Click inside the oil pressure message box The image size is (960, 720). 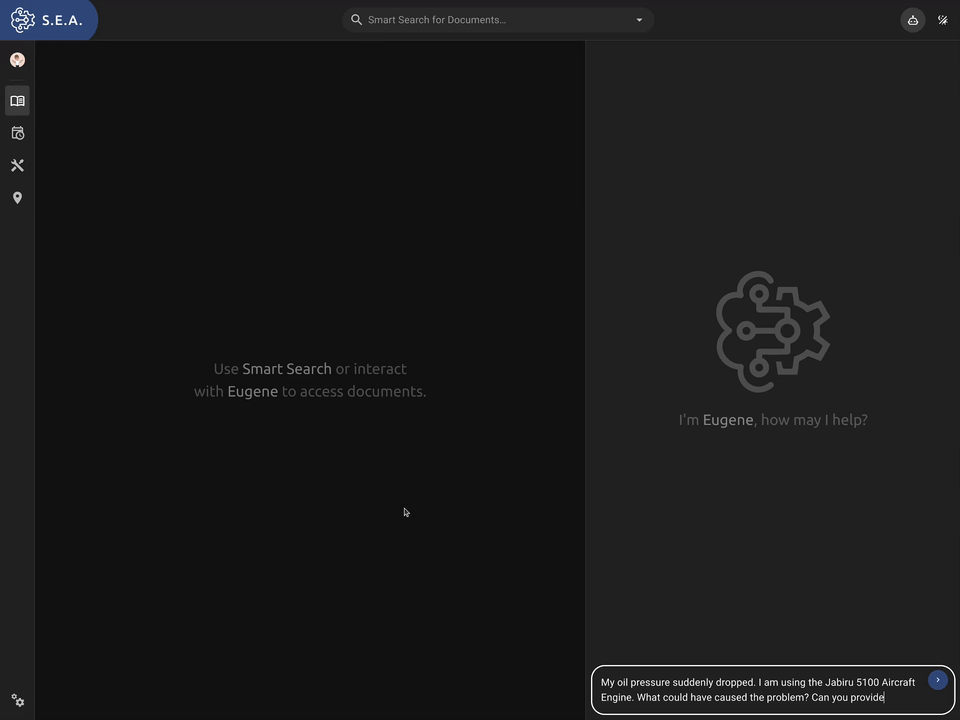coord(760,690)
